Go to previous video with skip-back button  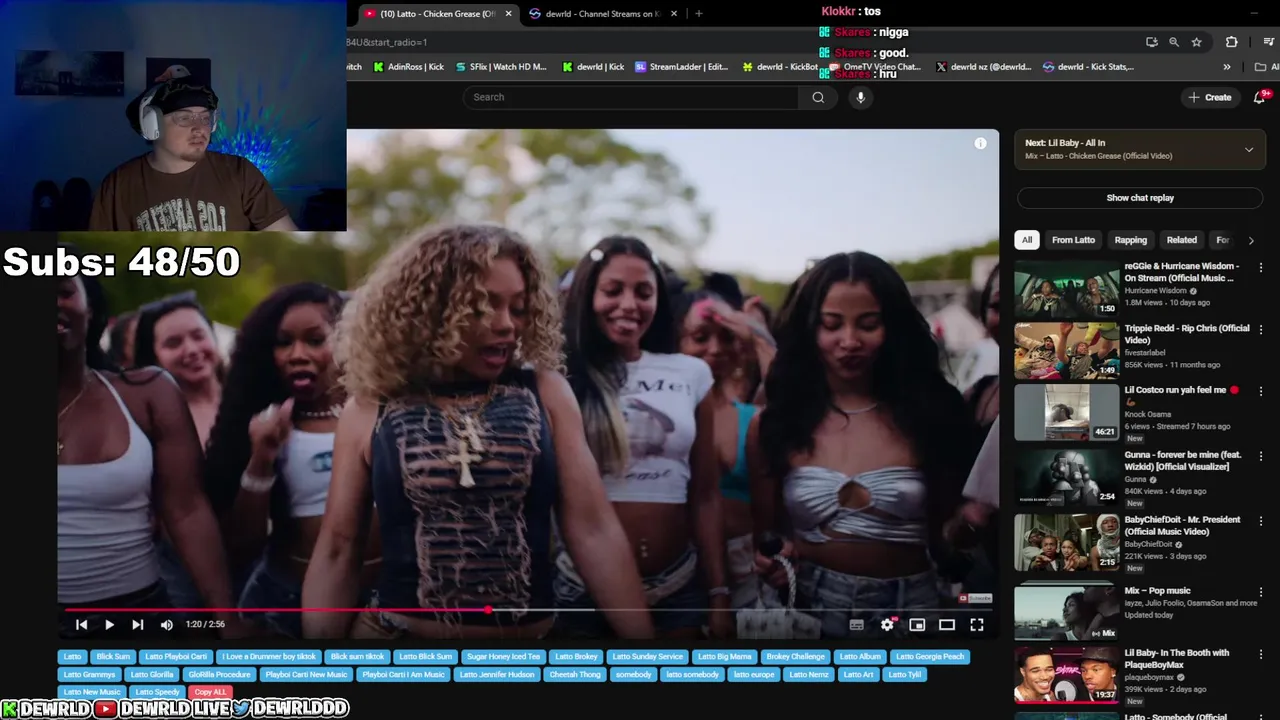tap(81, 624)
